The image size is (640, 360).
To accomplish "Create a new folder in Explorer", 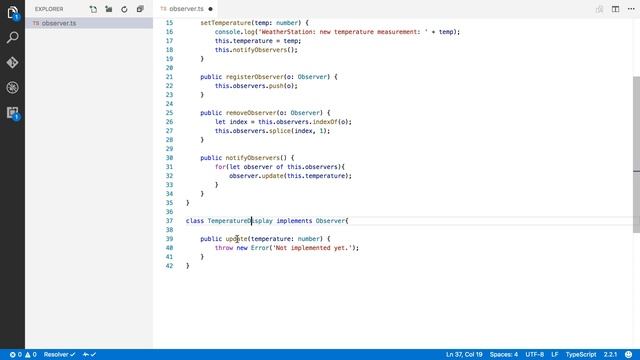I will (x=109, y=9).
